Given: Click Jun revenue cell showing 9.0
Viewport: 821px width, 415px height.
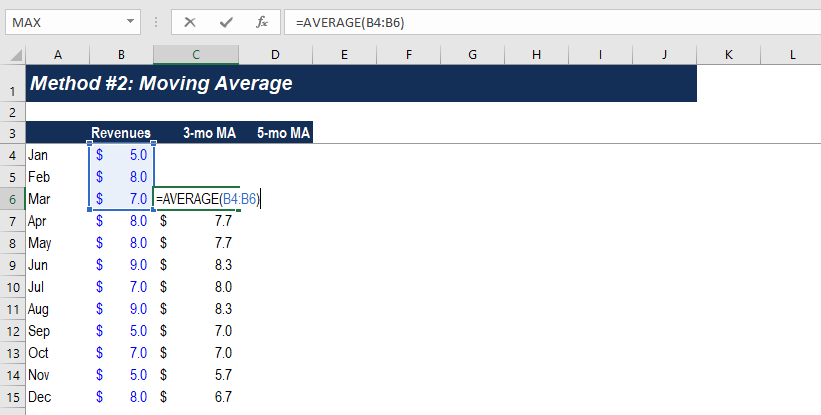Looking at the screenshot, I should coord(121,265).
